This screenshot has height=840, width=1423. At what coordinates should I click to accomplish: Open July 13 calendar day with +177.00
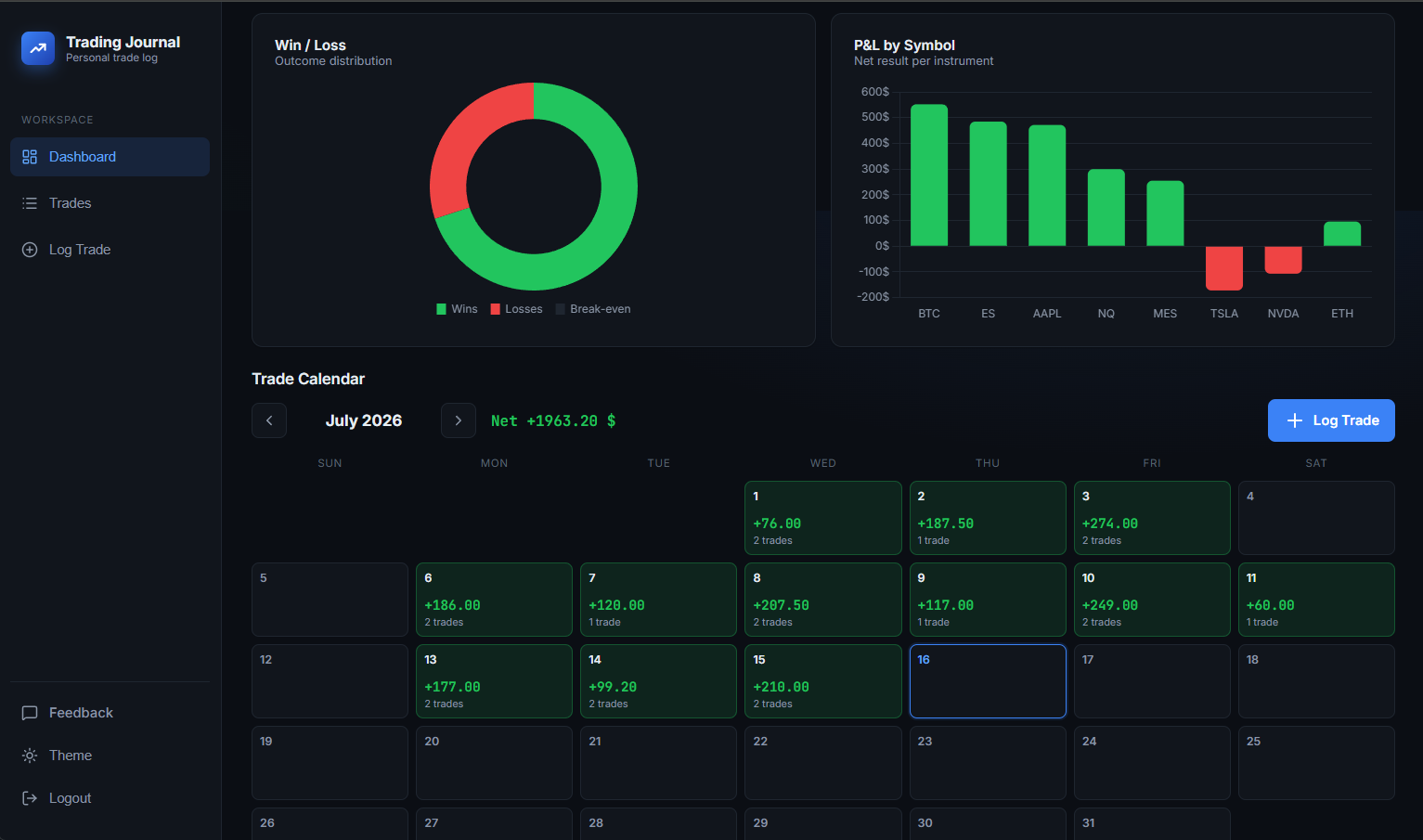coord(494,681)
